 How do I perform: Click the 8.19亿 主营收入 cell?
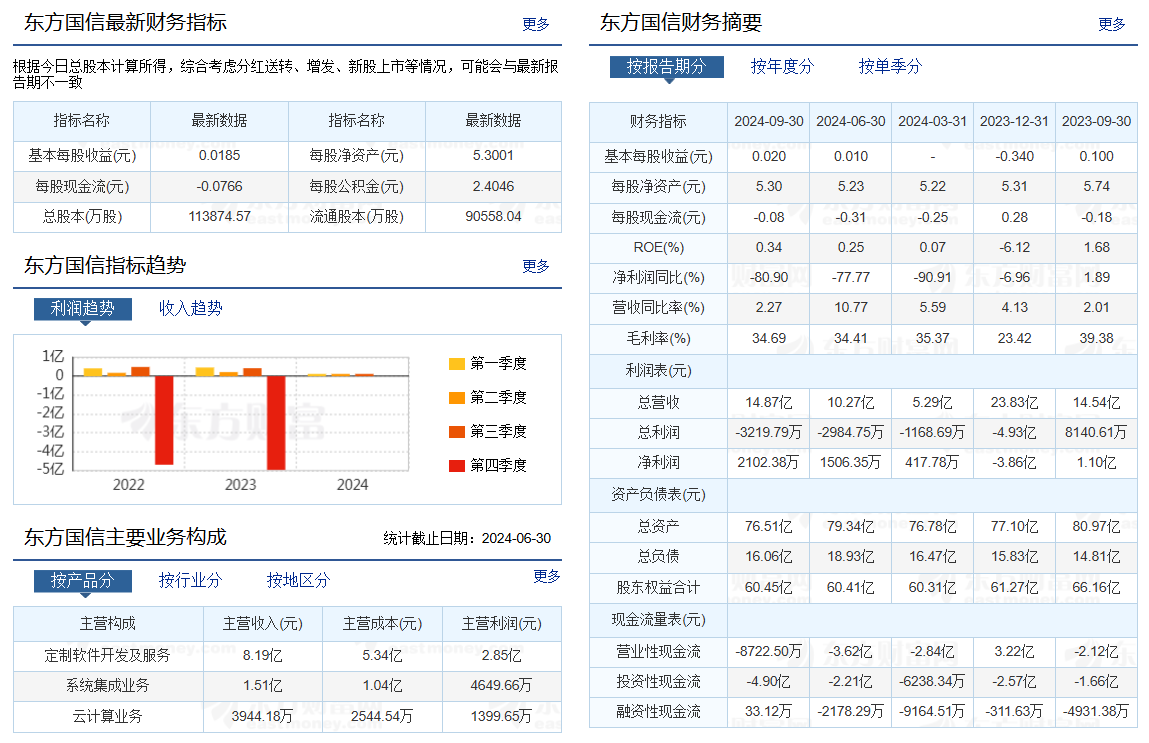click(262, 655)
